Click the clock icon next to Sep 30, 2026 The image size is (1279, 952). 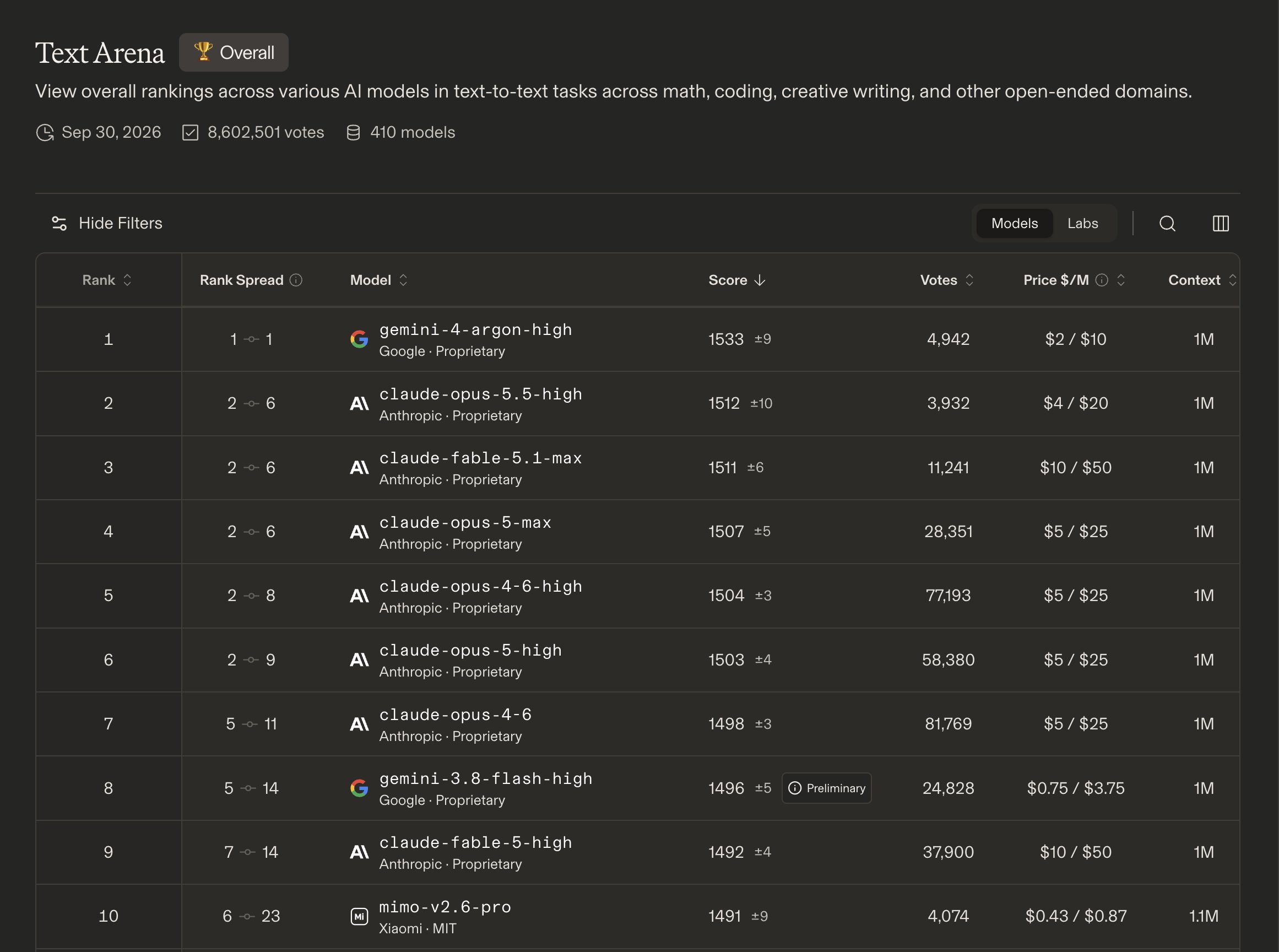45,133
